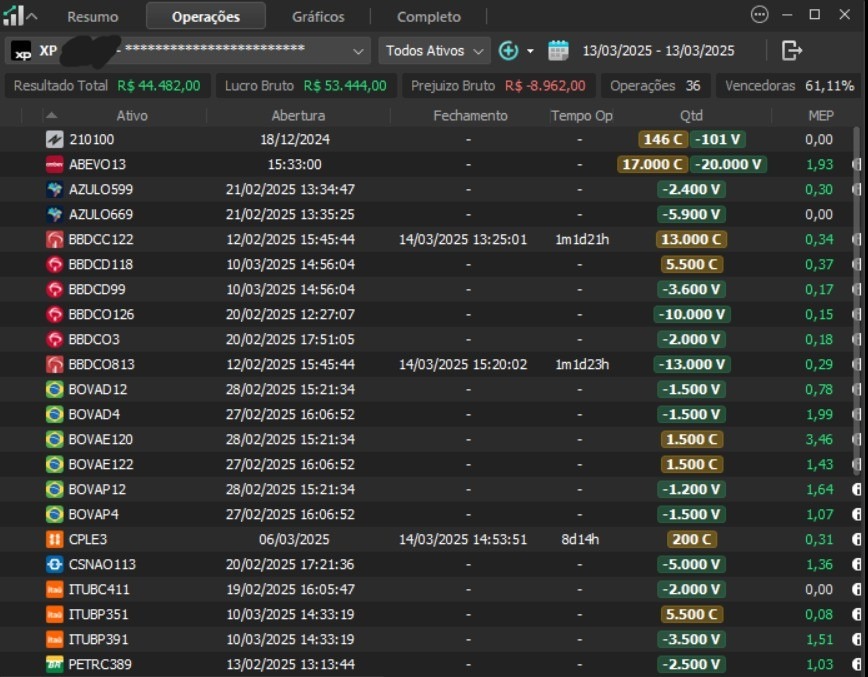
Task: Switch to the Resumo tab
Action: tap(92, 17)
